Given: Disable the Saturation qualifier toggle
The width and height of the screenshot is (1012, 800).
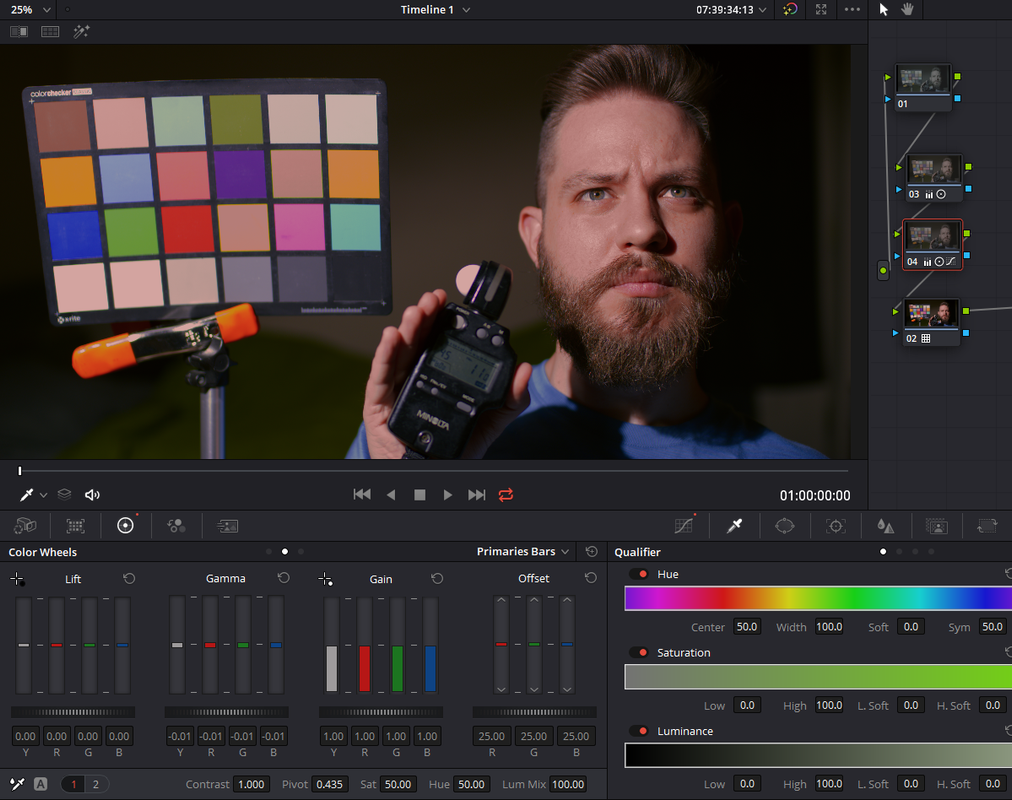Looking at the screenshot, I should point(640,652).
